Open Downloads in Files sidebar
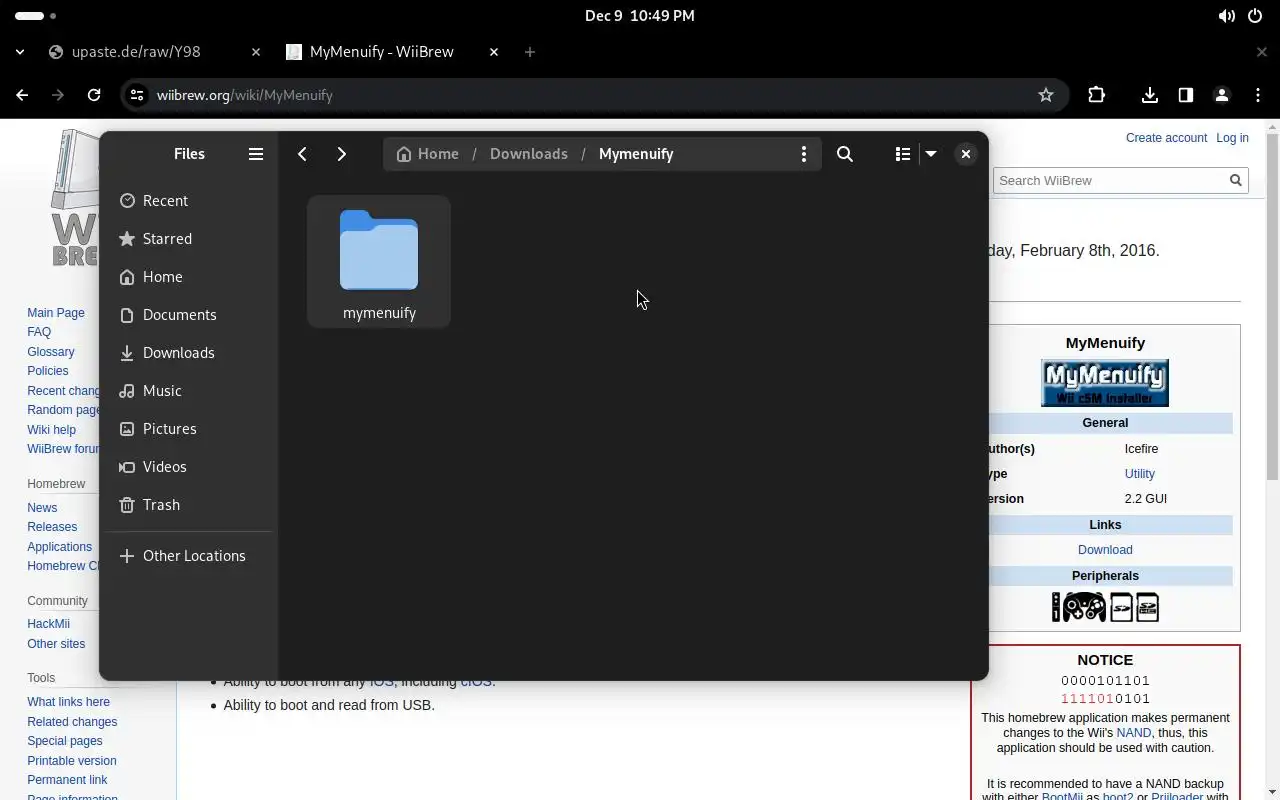Viewport: 1280px width, 800px height. [x=189, y=353]
